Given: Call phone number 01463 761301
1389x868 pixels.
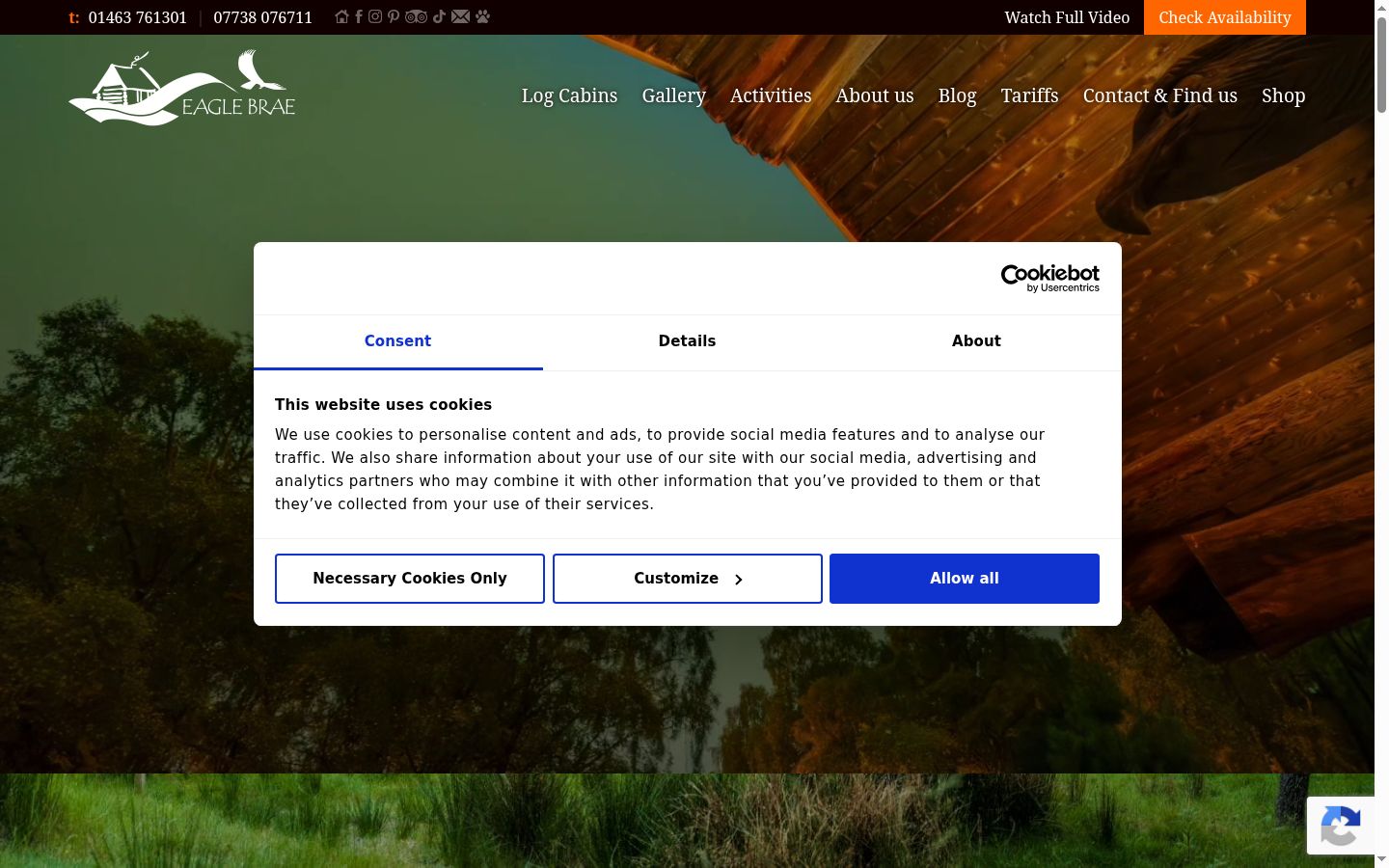Looking at the screenshot, I should coord(138,17).
